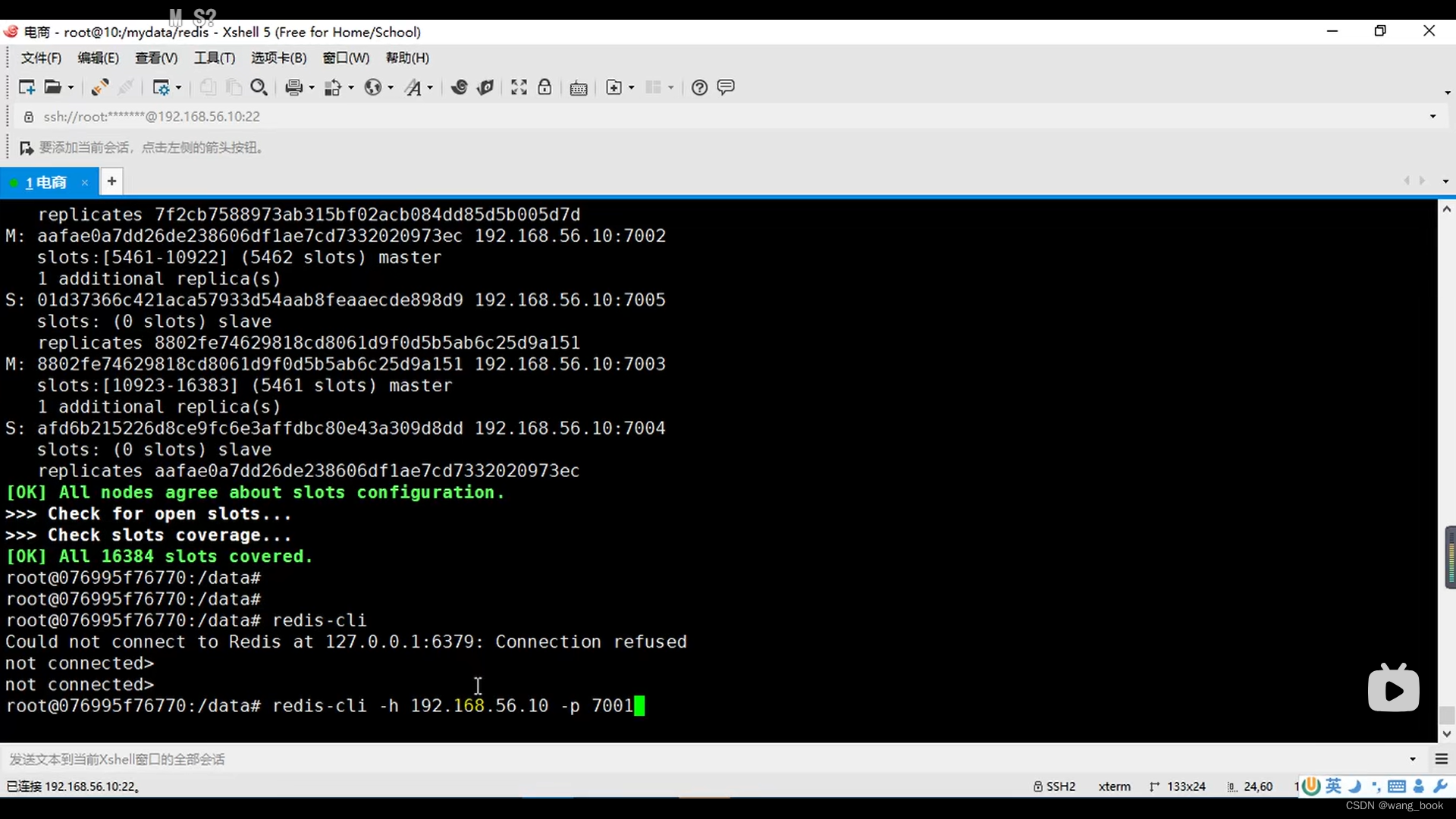The width and height of the screenshot is (1456, 819).
Task: Click the IME 英 language toggle
Action: coord(1334,786)
